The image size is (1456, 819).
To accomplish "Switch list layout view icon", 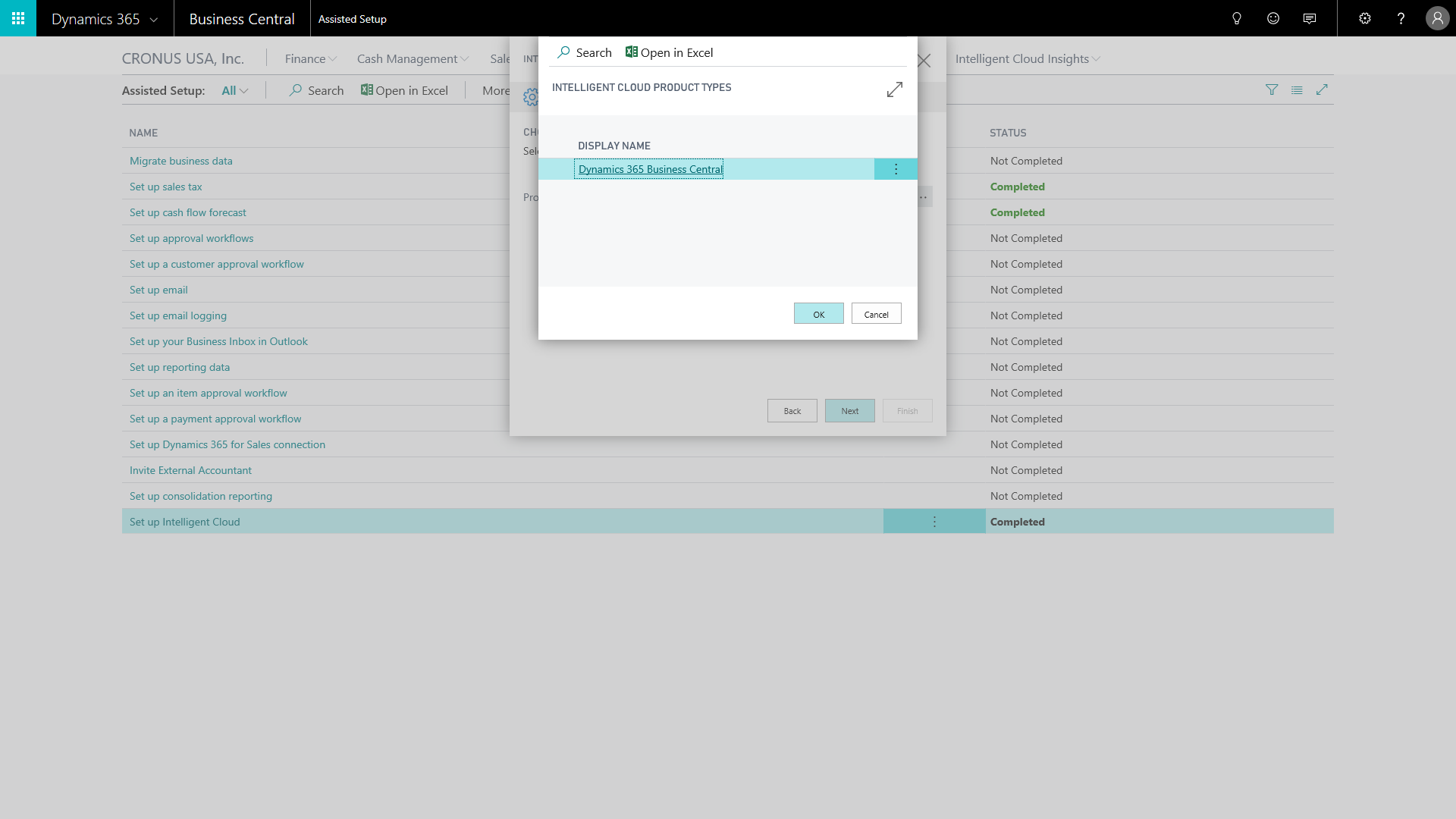I will [x=1297, y=89].
